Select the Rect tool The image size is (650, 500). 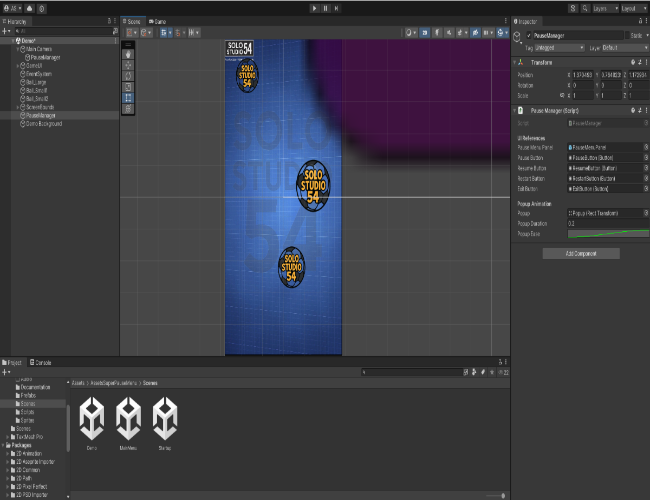click(128, 98)
